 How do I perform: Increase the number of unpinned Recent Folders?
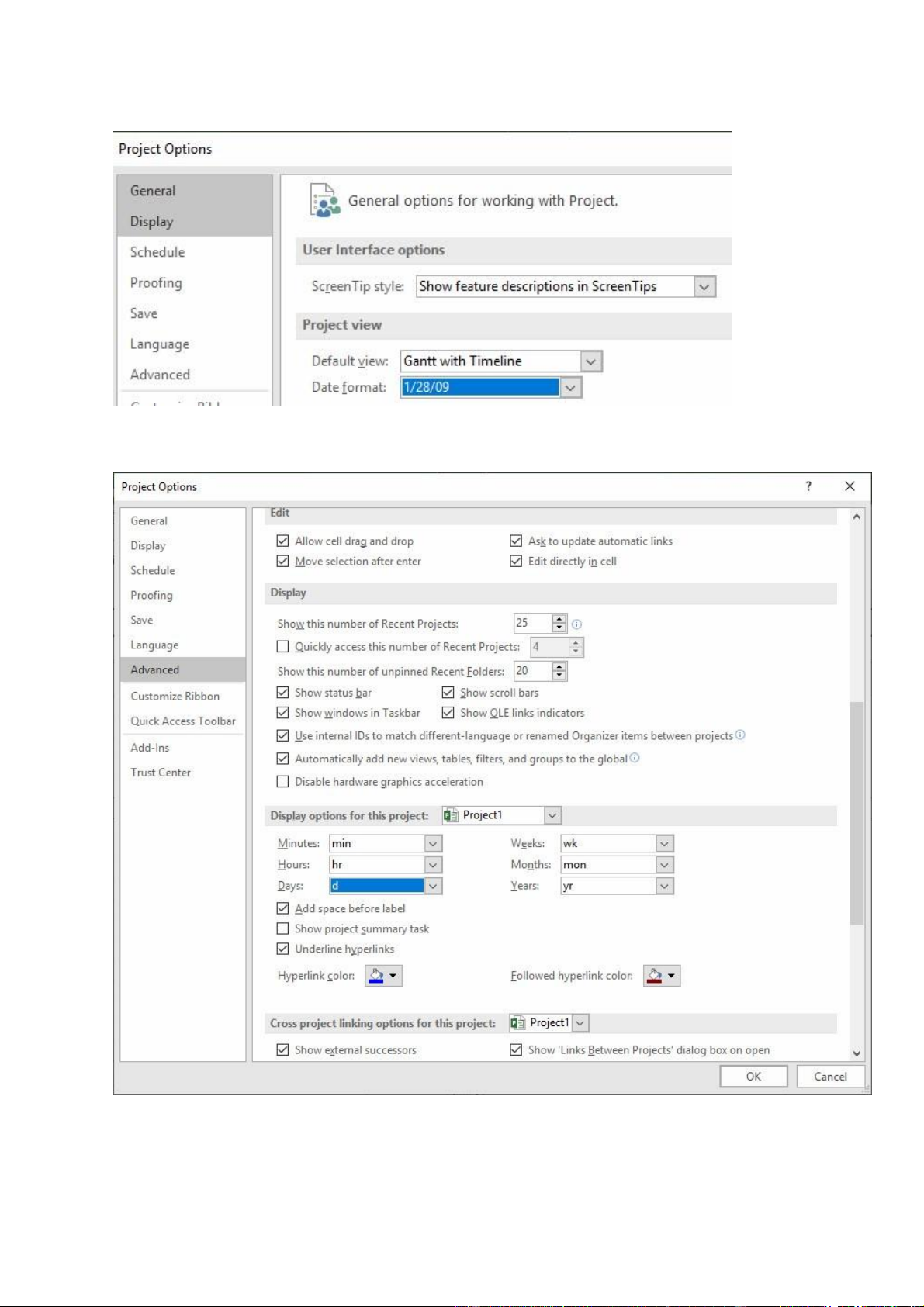pos(559,666)
